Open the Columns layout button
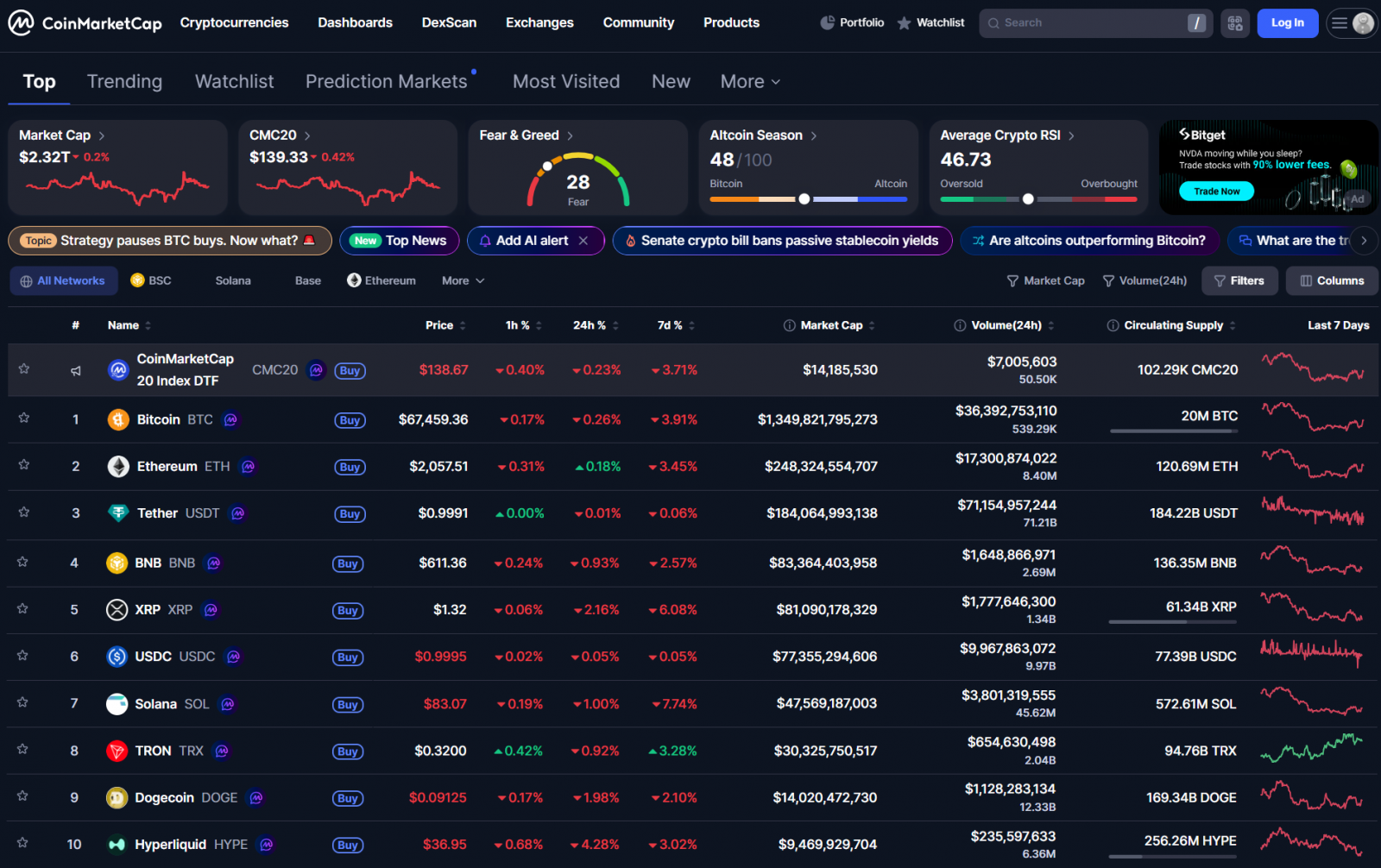 pyautogui.click(x=1331, y=281)
